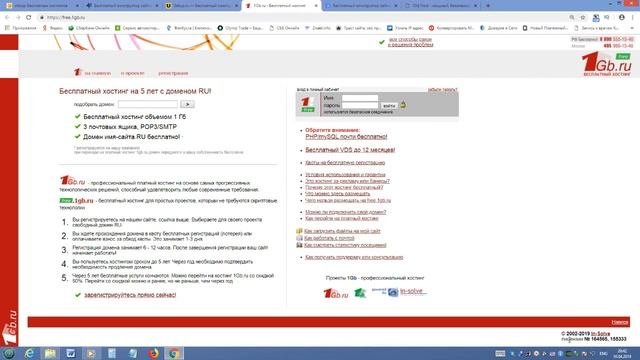The width and height of the screenshot is (640, 360).
Task: Open File Explorer folder icon in taskbar
Action: 50,353
